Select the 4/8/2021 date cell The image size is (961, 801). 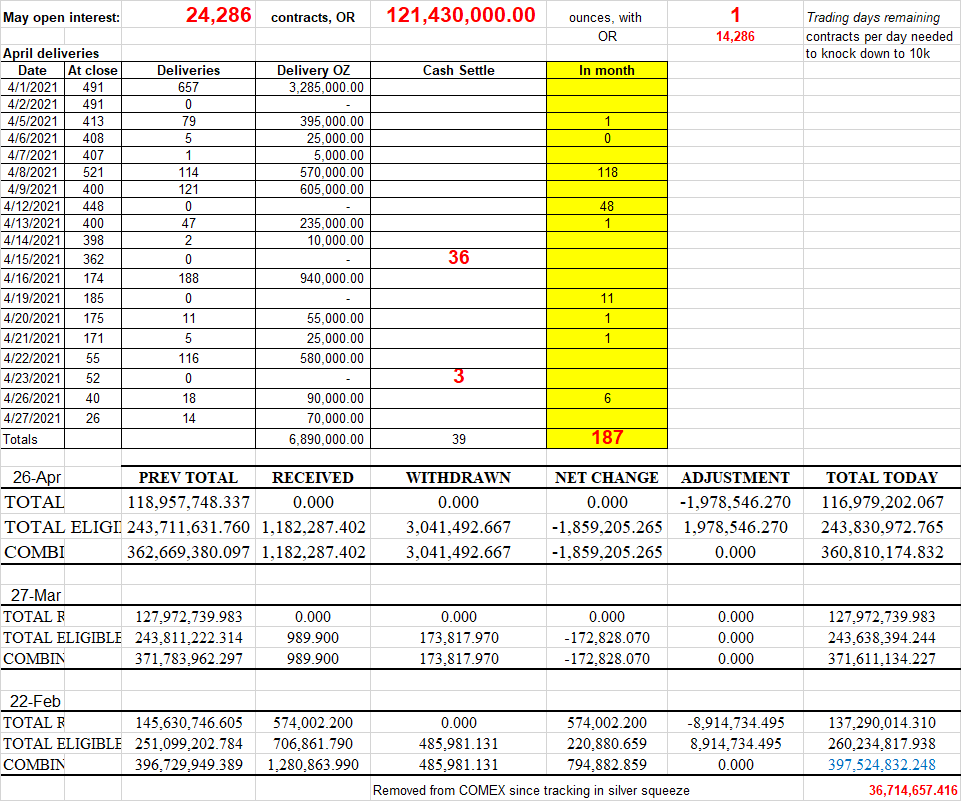click(x=32, y=172)
